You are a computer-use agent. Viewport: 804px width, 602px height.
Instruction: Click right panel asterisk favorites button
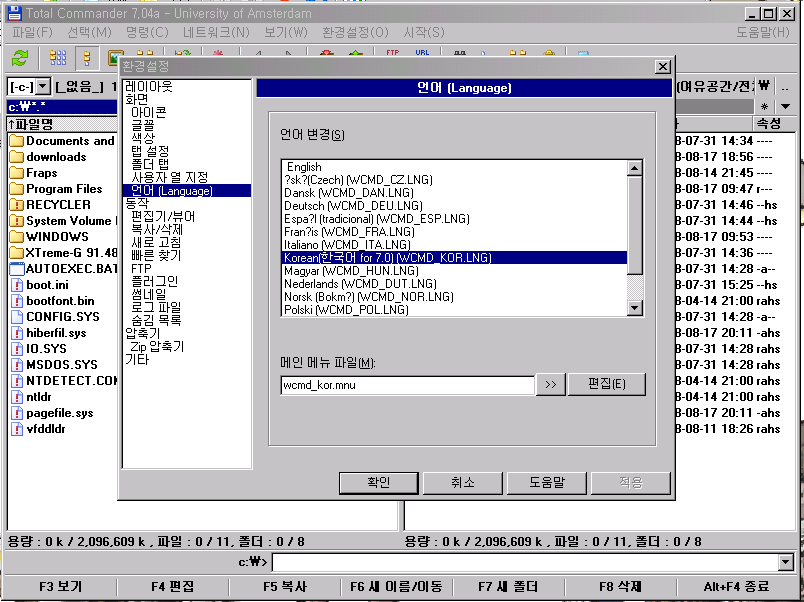[764, 107]
